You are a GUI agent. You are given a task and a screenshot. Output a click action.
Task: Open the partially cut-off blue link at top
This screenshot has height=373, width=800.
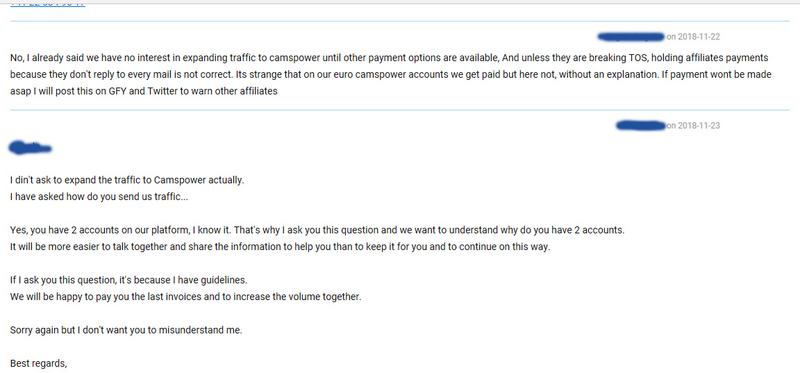47,5
